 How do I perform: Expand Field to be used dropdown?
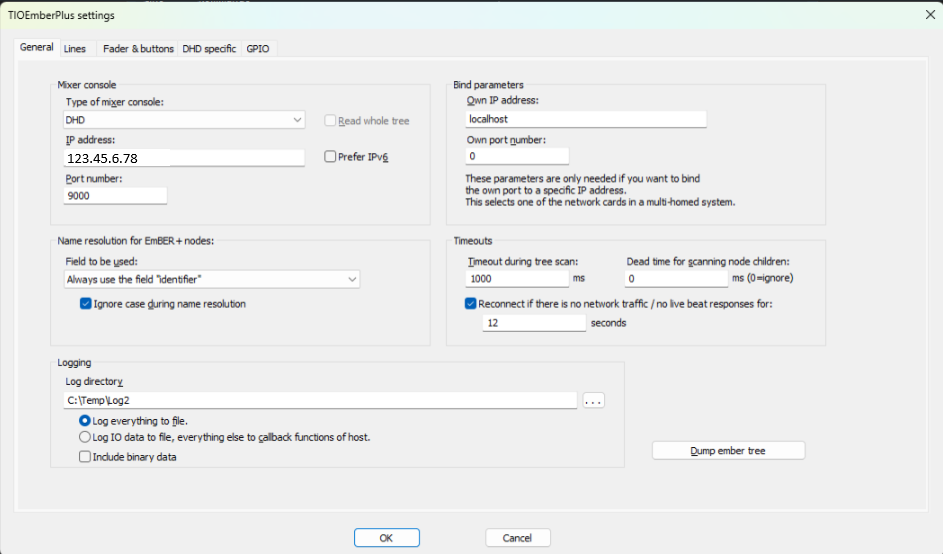click(x=212, y=279)
